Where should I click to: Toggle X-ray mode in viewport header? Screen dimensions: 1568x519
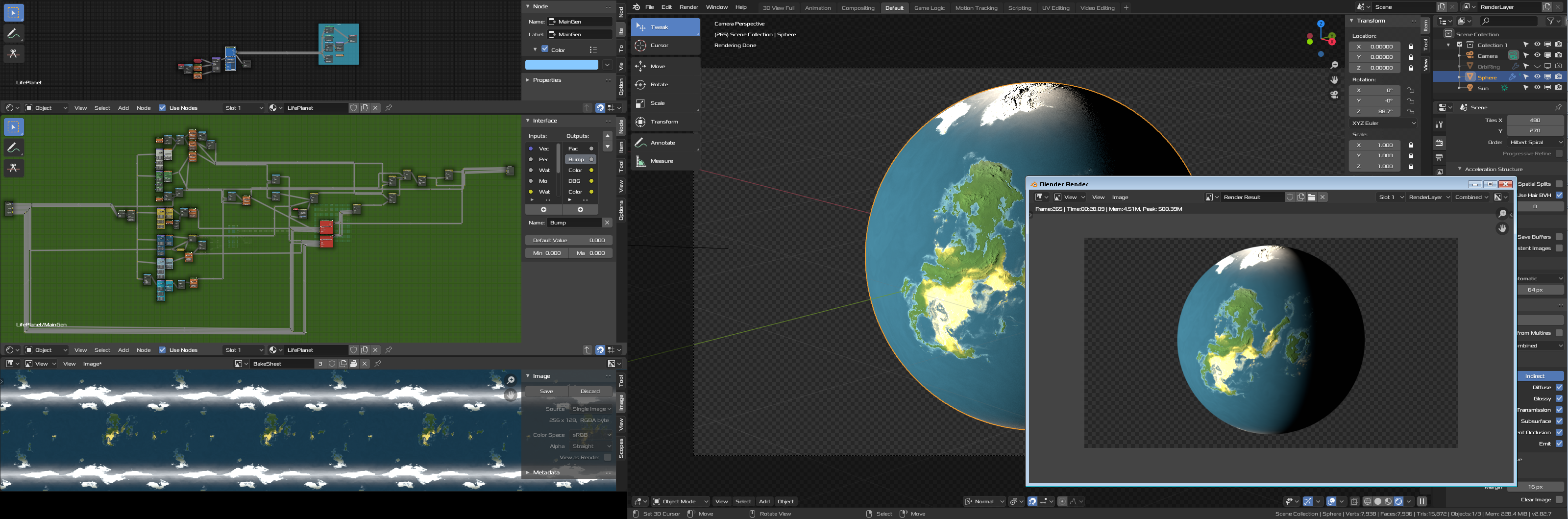pos(1354,501)
